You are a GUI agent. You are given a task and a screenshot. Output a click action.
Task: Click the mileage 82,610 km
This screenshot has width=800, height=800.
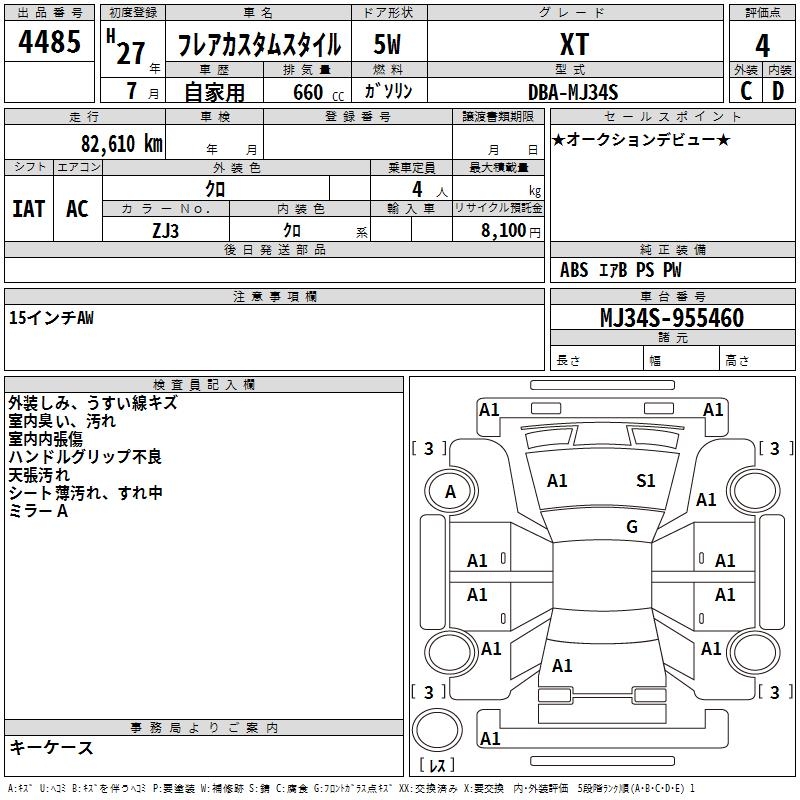click(x=121, y=143)
